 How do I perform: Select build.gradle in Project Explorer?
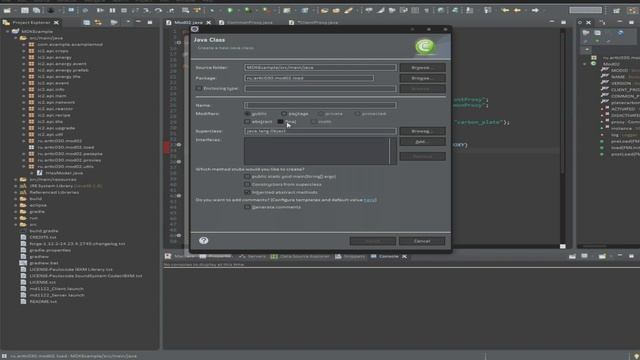pyautogui.click(x=44, y=231)
